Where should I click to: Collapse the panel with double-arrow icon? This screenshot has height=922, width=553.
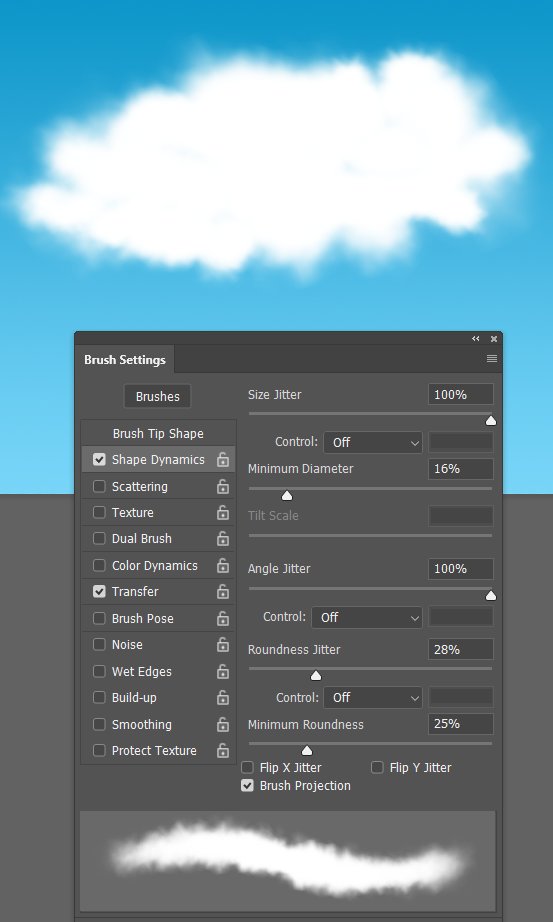click(x=475, y=339)
